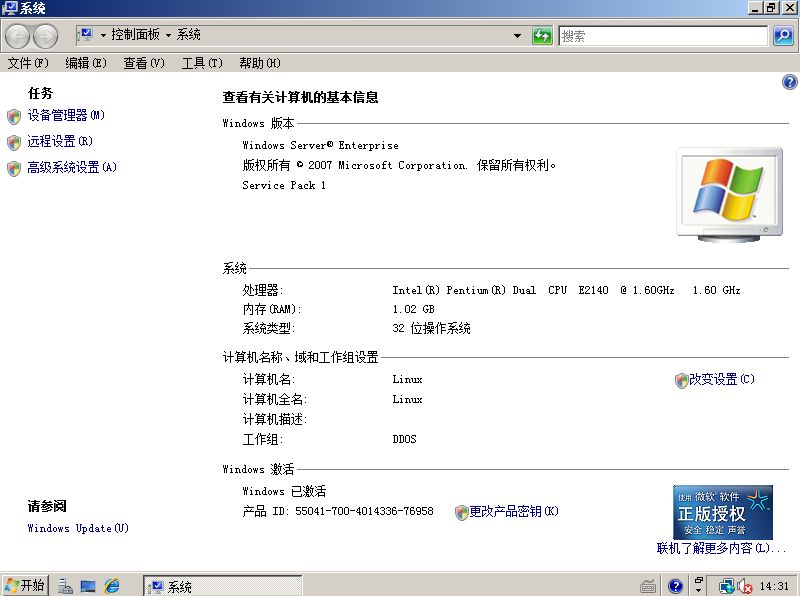Click 改变设置(C) link
The height and width of the screenshot is (596, 800).
click(721, 379)
